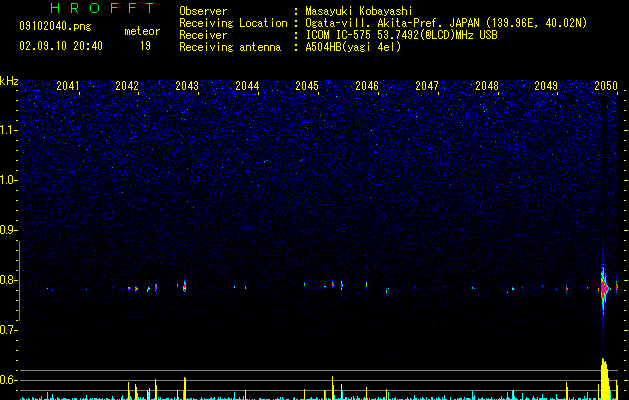Click the 2050 time marker

point(606,86)
